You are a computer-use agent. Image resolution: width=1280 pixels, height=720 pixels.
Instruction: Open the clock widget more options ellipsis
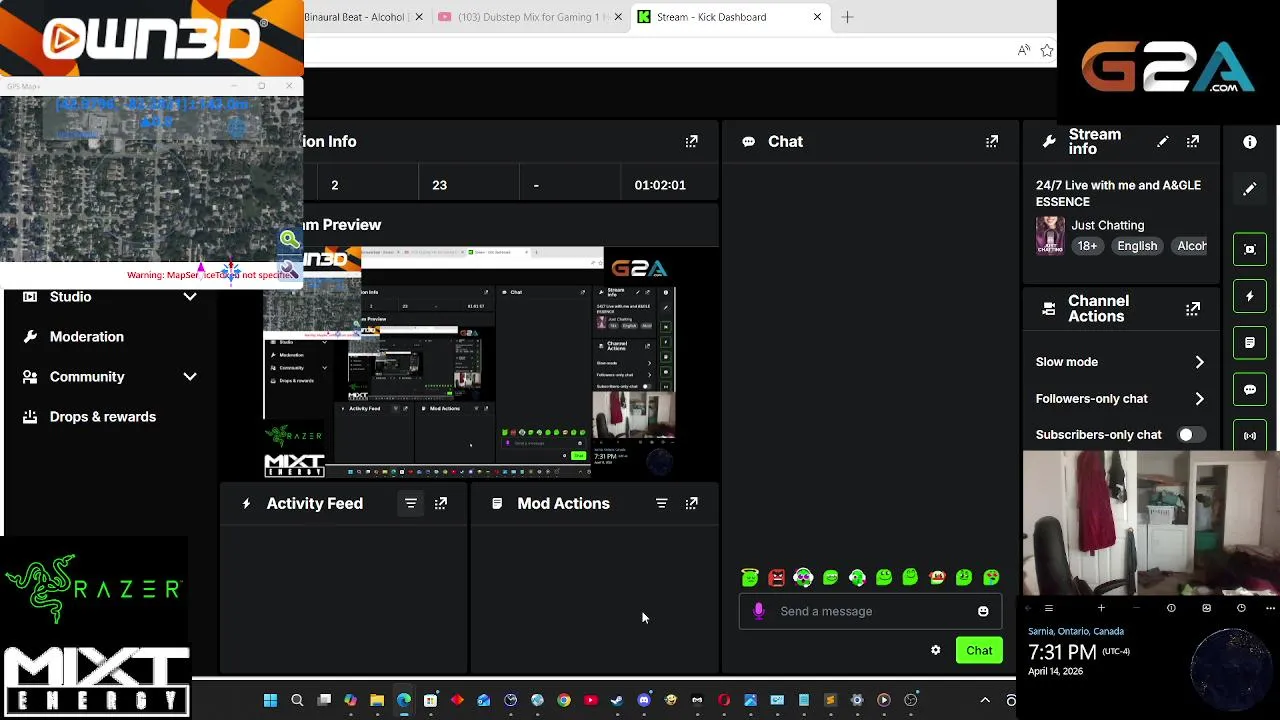1270,608
